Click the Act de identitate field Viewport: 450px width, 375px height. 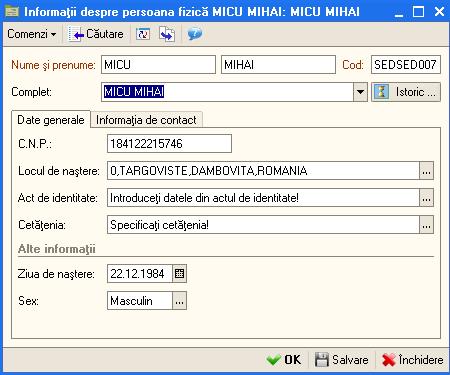(x=263, y=198)
